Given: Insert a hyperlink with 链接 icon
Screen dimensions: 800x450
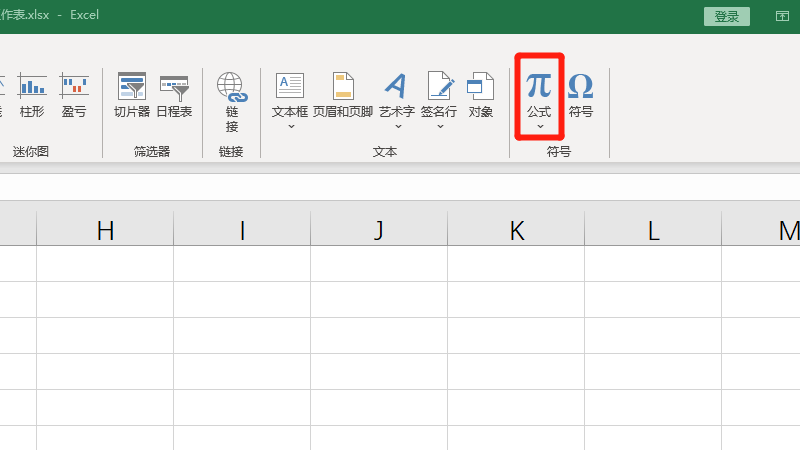Looking at the screenshot, I should tap(232, 102).
